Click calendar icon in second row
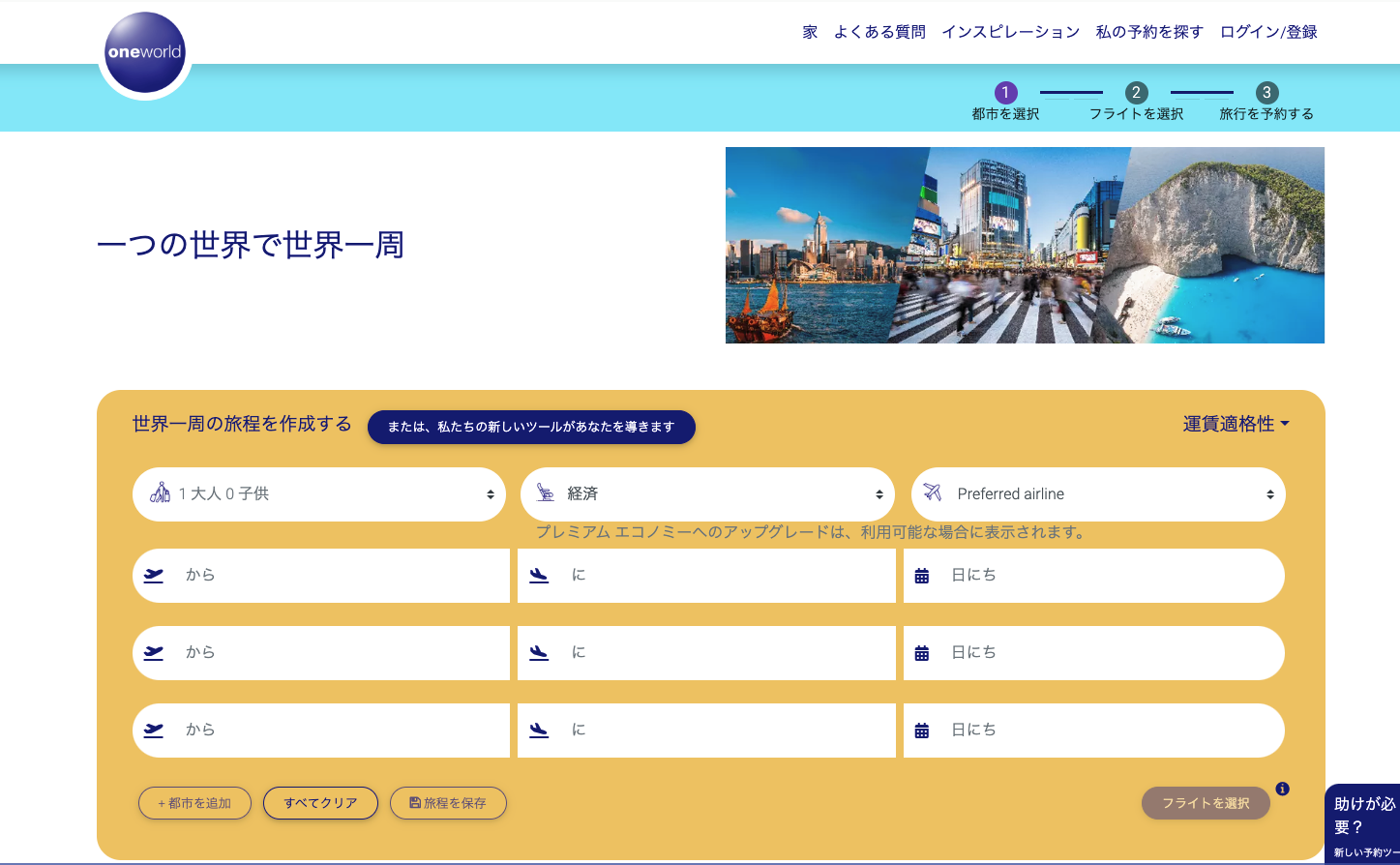1400x865 pixels. pos(922,653)
